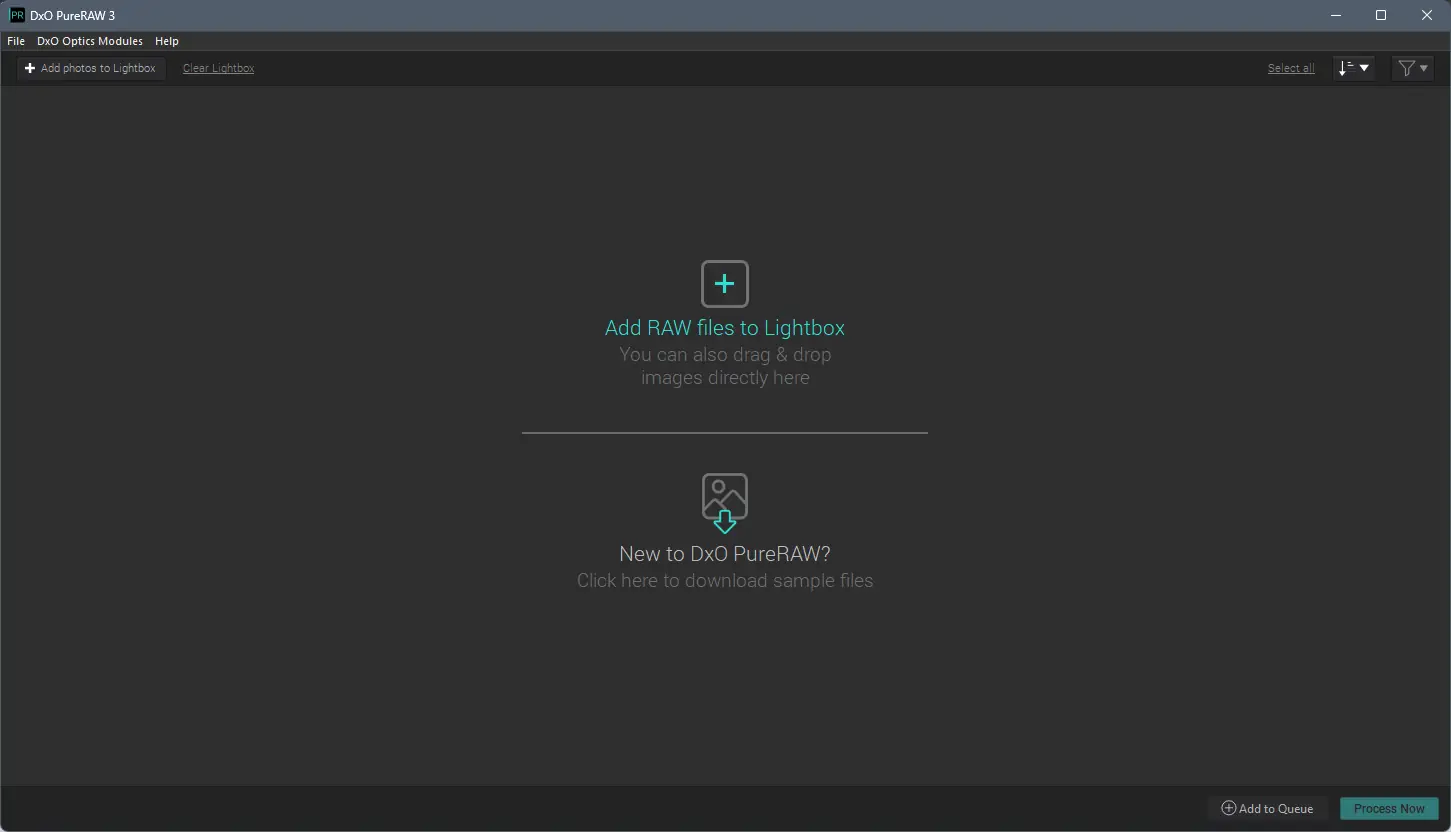Open the filter funnel dropdown
This screenshot has width=1451, height=832.
pos(1413,68)
